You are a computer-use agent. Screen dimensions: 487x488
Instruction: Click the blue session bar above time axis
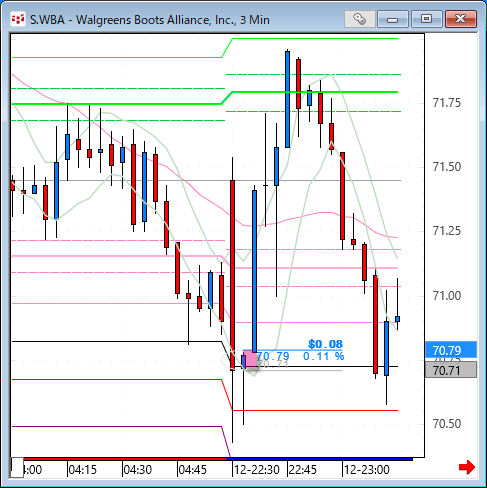point(319,459)
